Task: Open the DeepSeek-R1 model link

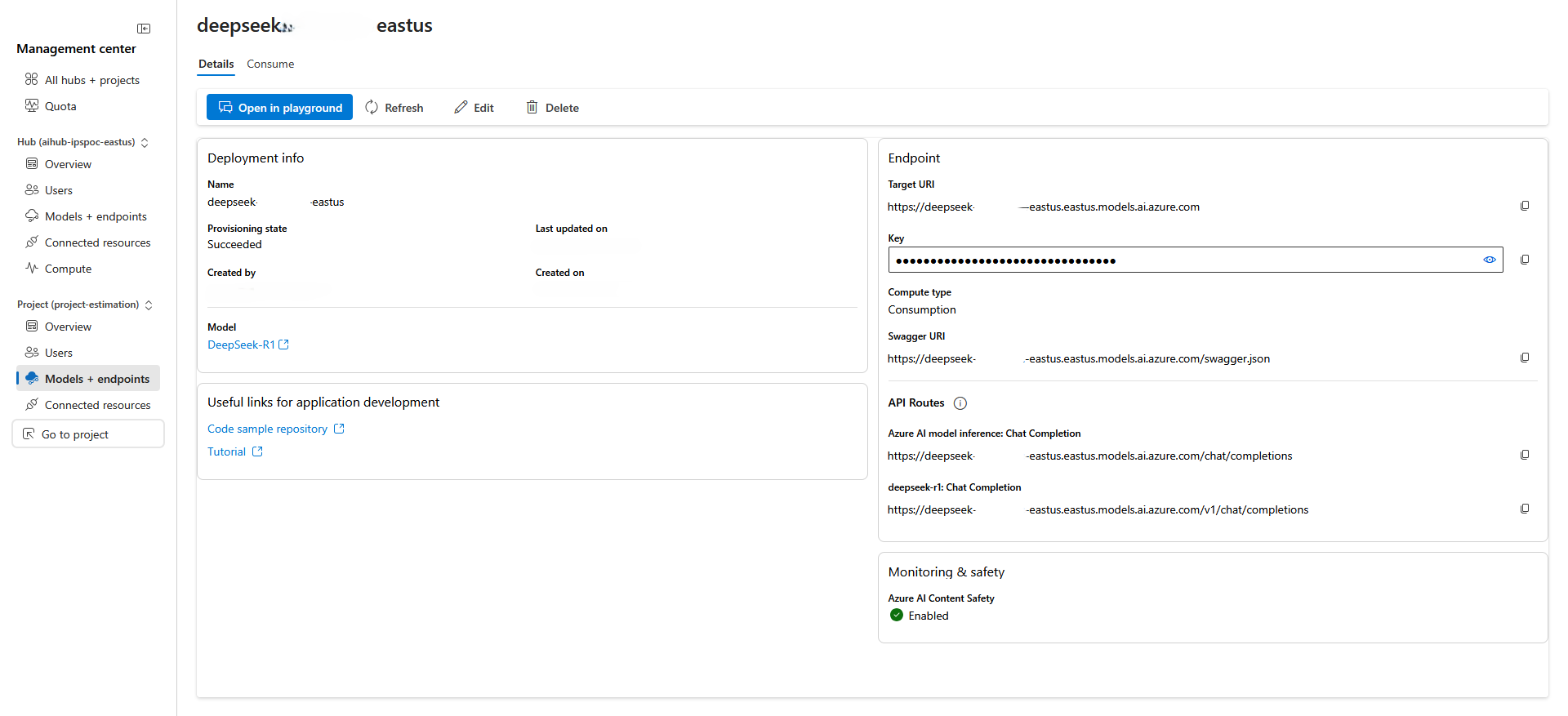Action: coord(248,345)
